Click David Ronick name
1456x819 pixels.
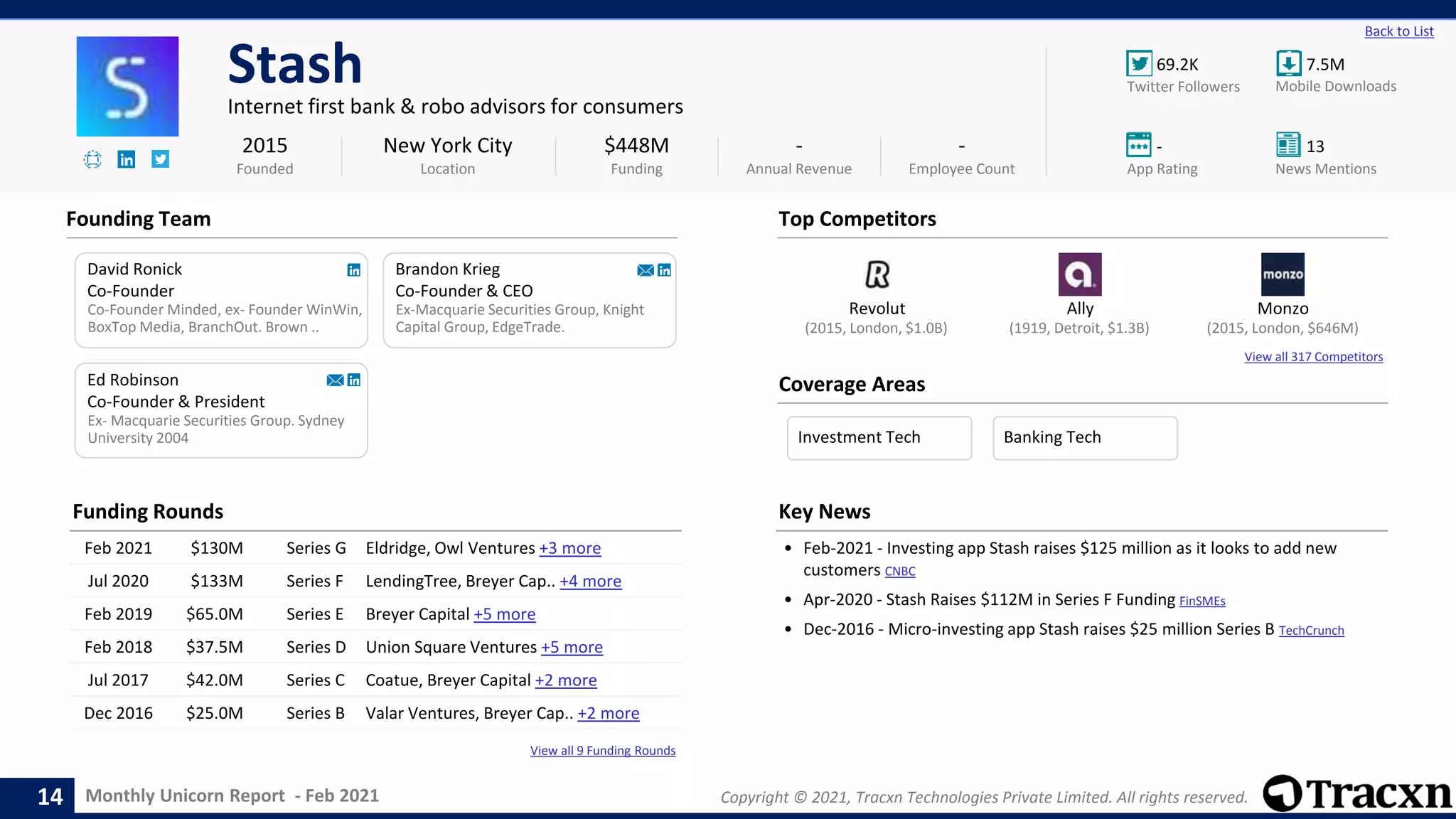134,269
